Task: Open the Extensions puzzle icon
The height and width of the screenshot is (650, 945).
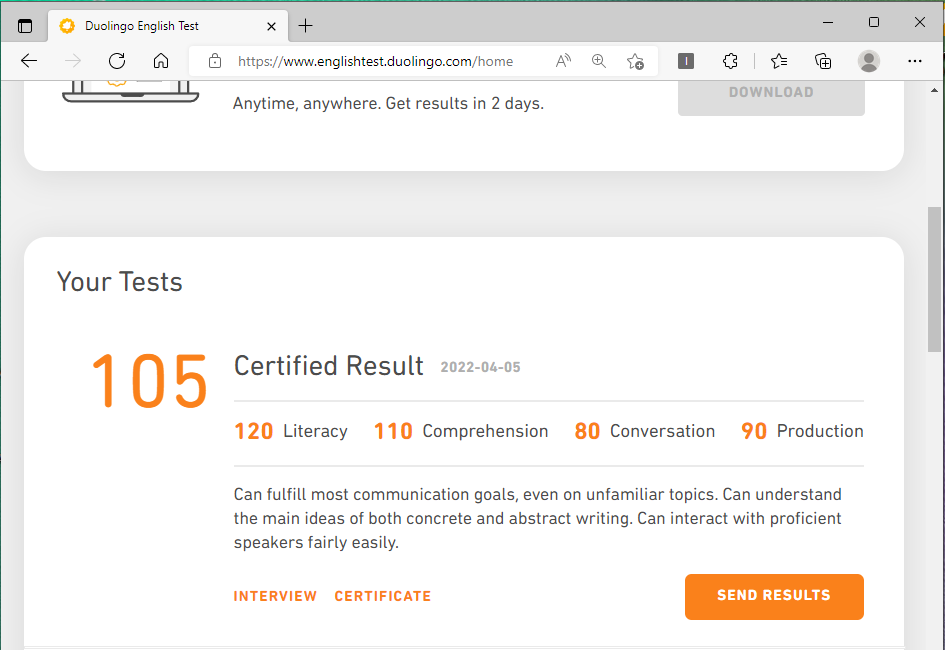Action: (730, 61)
